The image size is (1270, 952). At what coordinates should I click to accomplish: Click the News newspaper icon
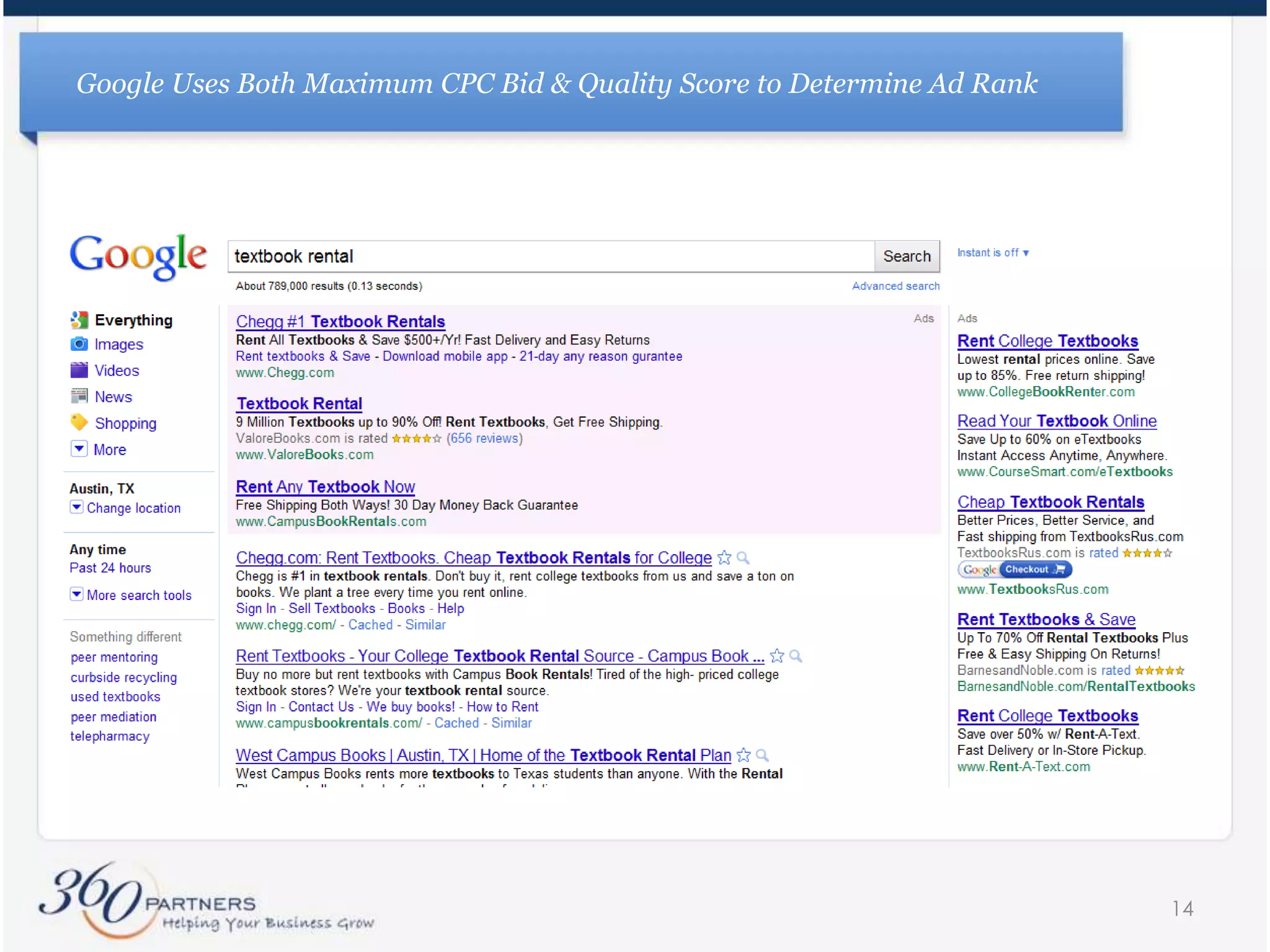(79, 396)
